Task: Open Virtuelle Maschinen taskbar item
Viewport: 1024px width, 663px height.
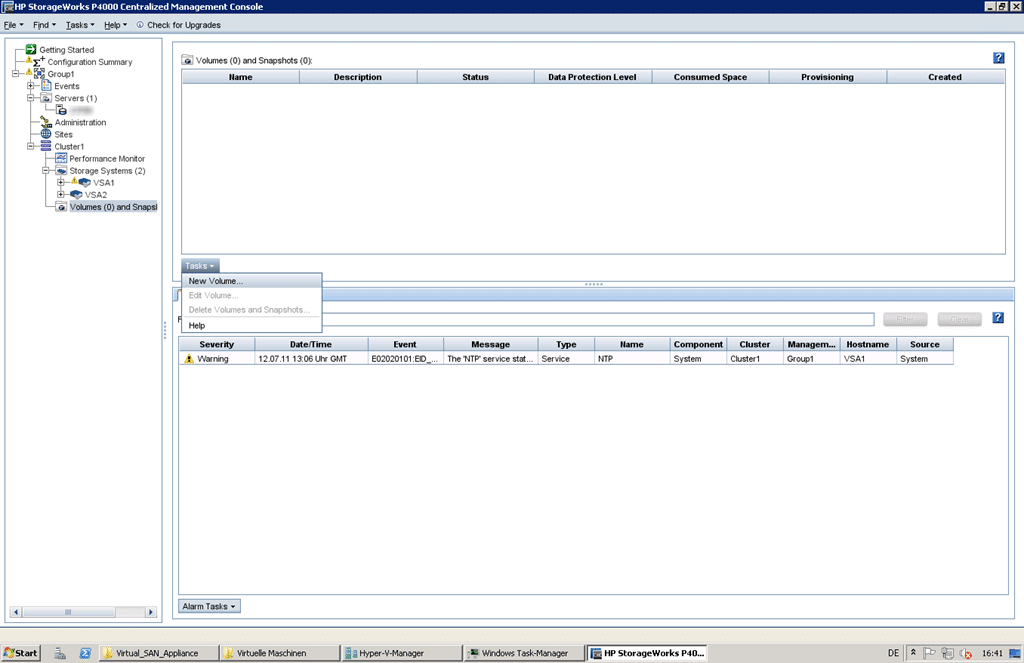Action: coord(280,653)
